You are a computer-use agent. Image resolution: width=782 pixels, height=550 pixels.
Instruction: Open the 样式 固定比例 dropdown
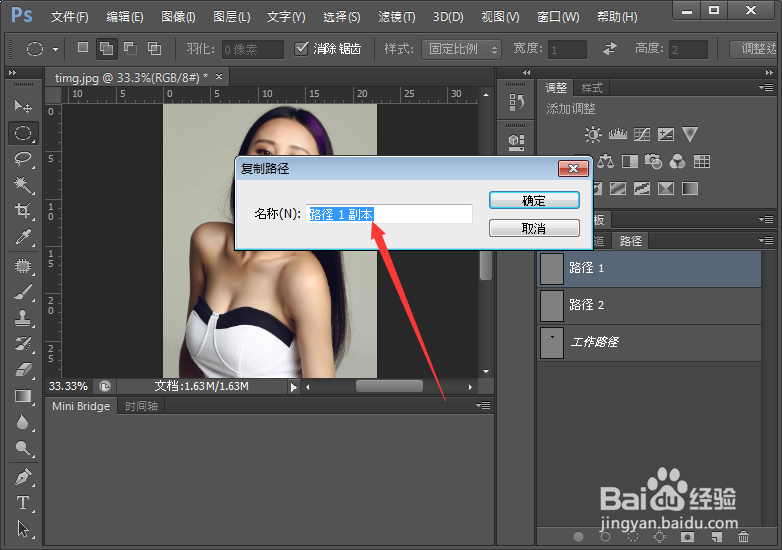(461, 49)
